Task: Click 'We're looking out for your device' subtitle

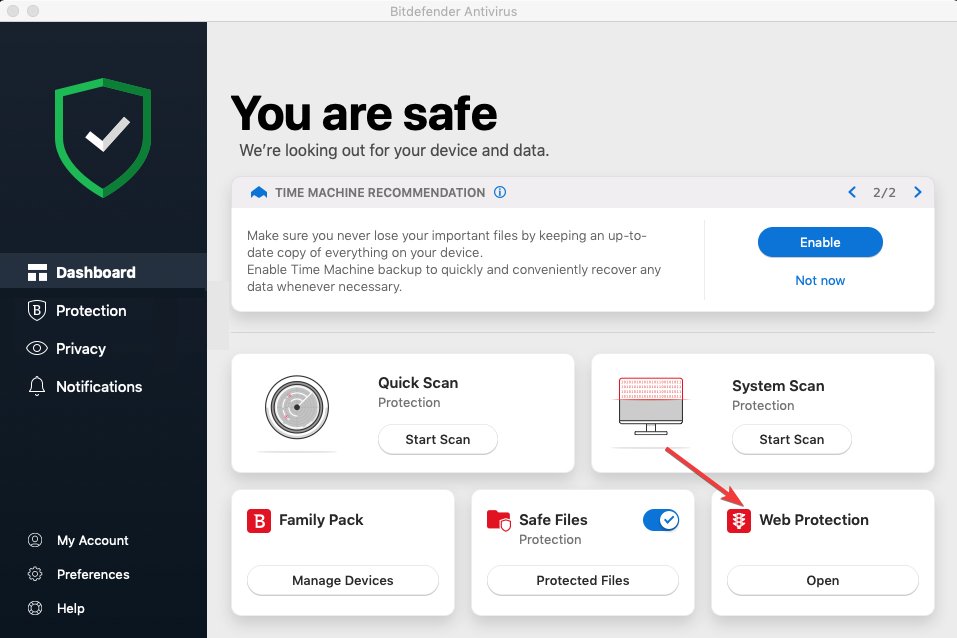Action: [394, 150]
